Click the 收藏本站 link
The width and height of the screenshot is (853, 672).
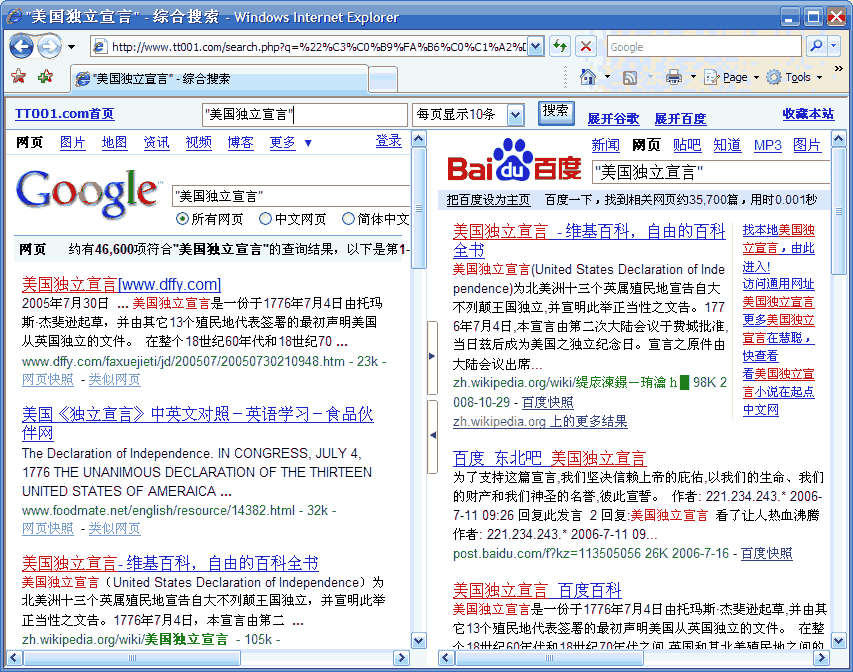[x=808, y=114]
